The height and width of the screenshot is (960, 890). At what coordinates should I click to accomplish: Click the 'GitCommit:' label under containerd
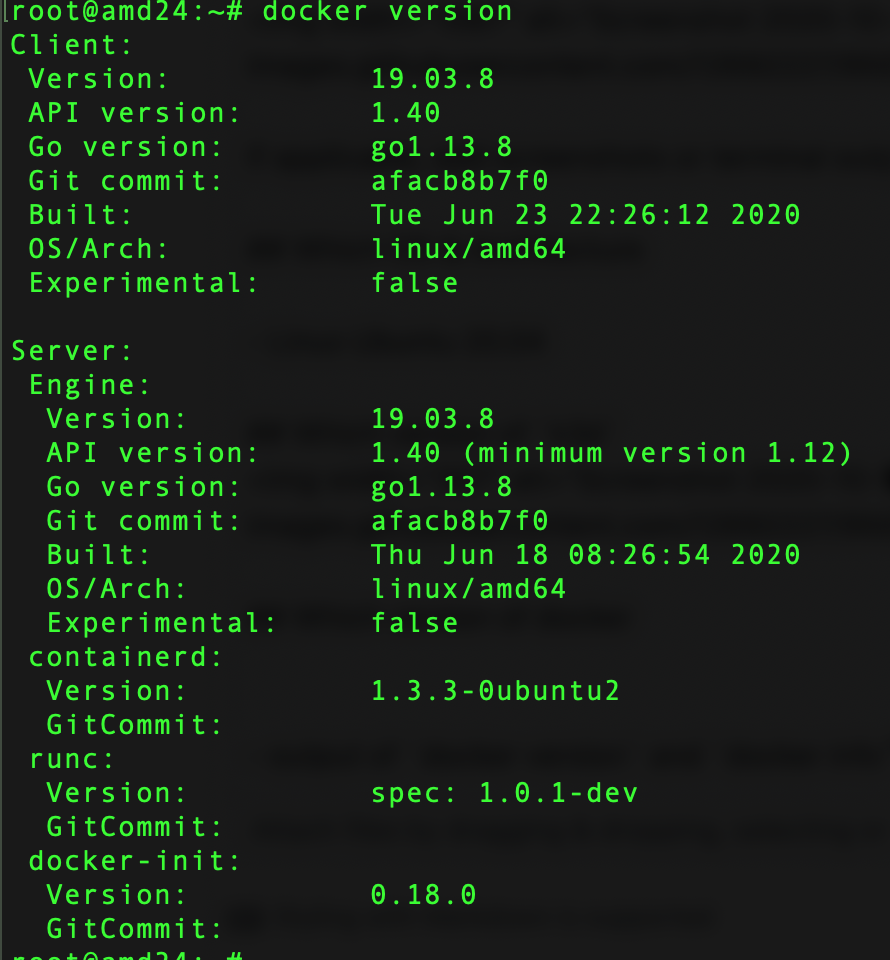point(134,725)
